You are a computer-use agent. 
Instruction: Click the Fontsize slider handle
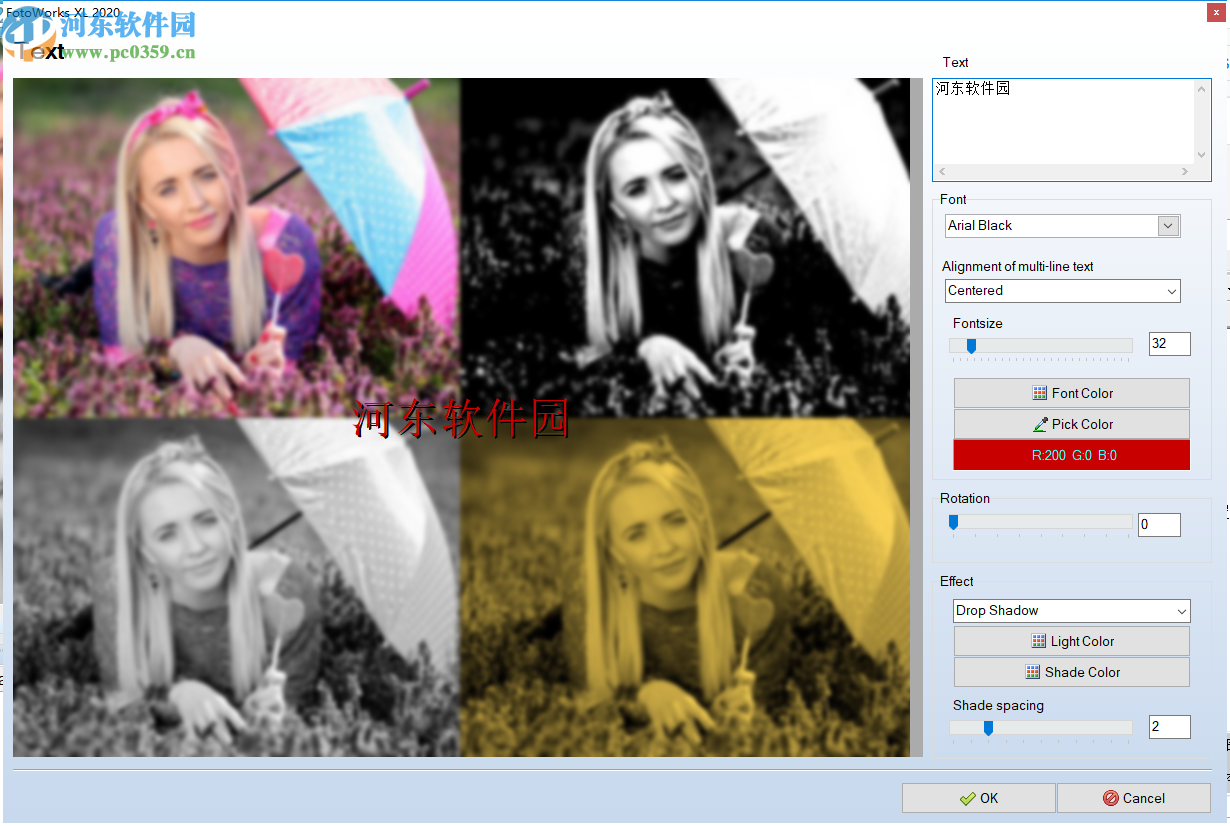pyautogui.click(x=971, y=344)
